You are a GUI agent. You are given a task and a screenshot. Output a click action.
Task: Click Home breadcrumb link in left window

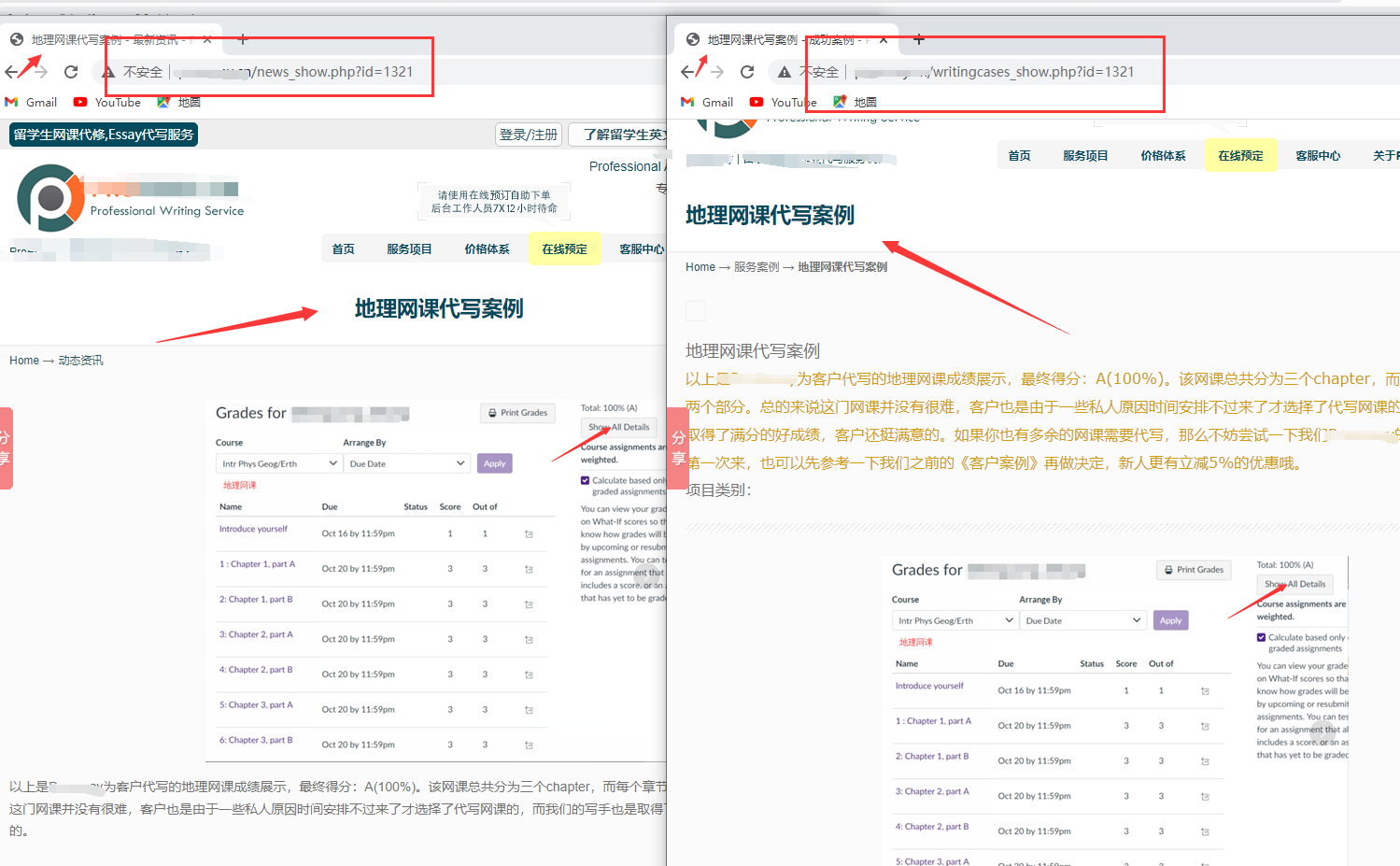(x=24, y=361)
